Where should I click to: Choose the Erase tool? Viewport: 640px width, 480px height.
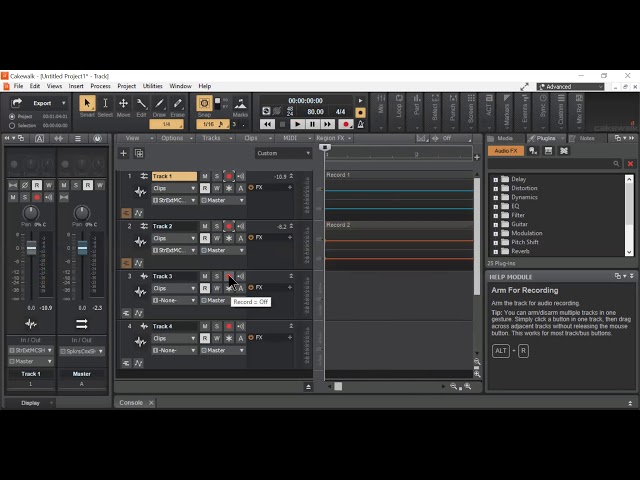click(x=178, y=104)
